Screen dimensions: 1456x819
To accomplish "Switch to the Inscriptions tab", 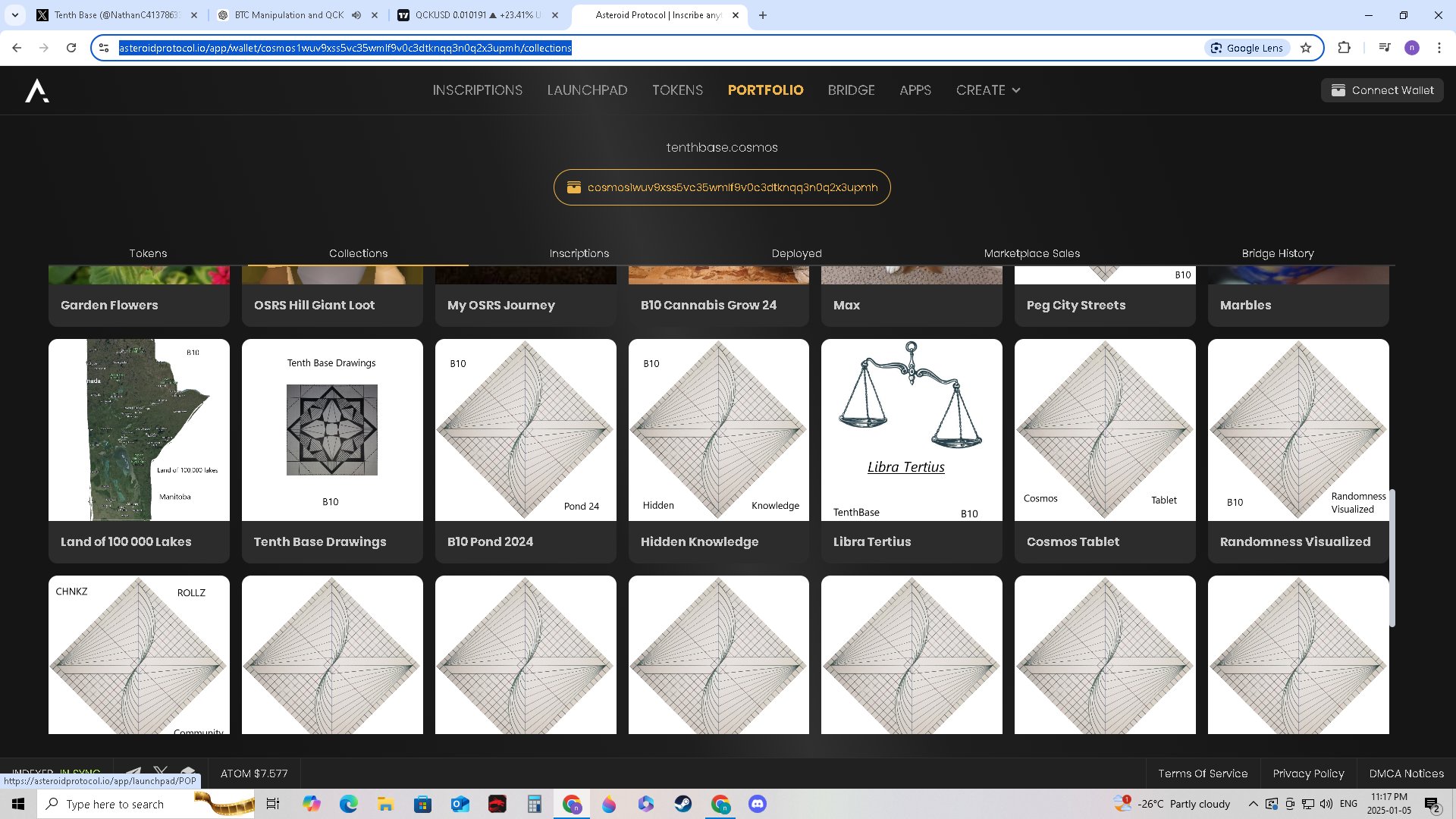I will tap(579, 253).
